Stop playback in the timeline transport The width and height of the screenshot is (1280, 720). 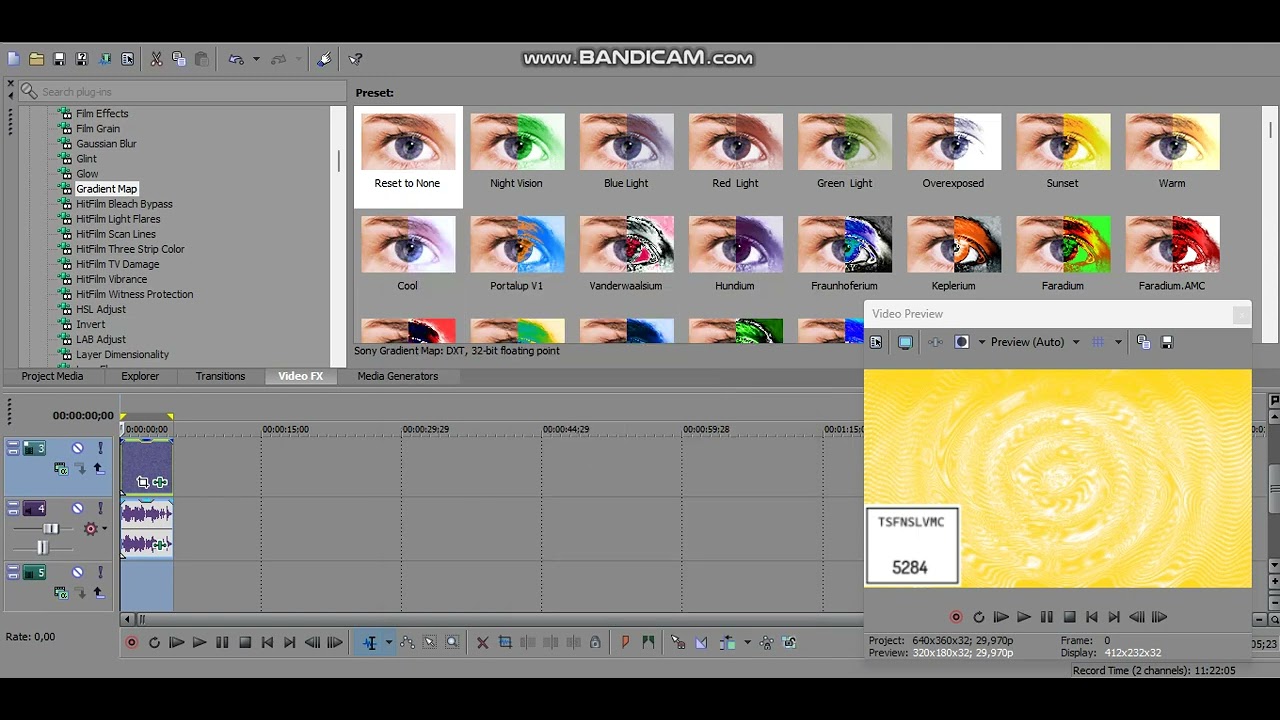245,643
